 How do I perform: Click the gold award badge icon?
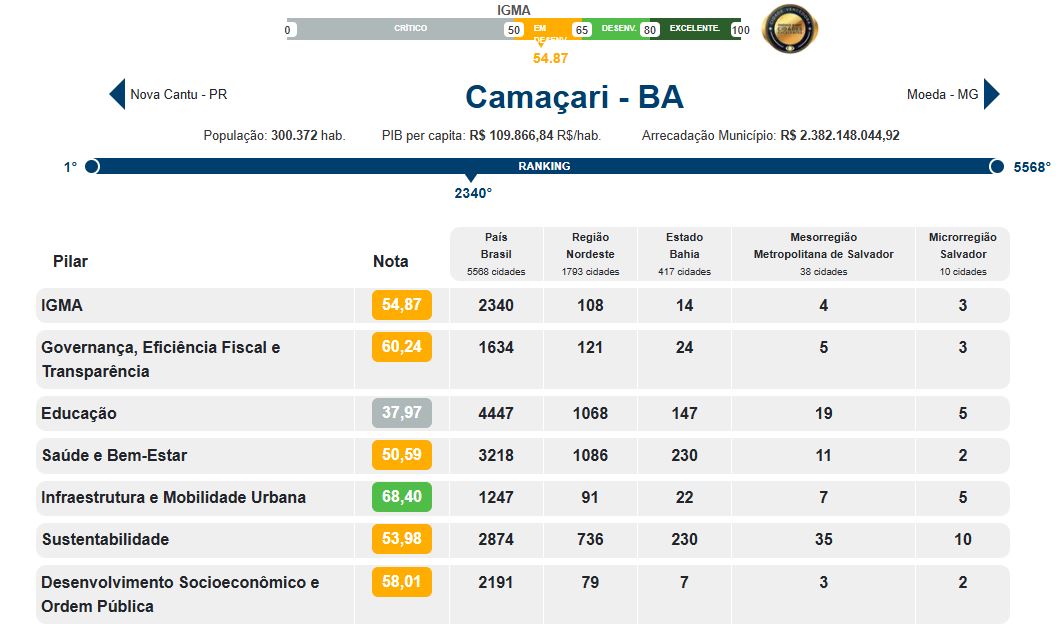(790, 29)
